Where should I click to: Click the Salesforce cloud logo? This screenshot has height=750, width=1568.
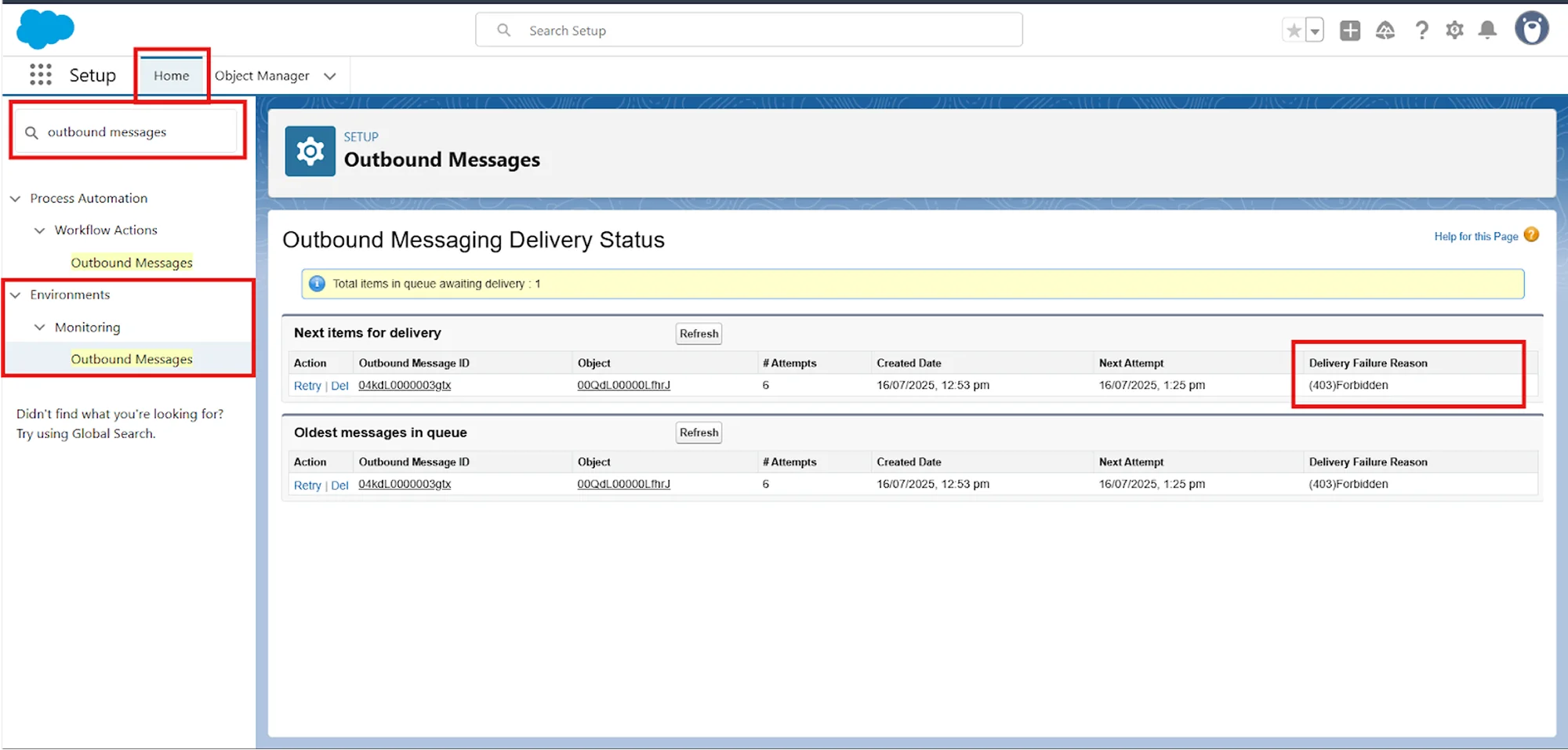click(45, 30)
